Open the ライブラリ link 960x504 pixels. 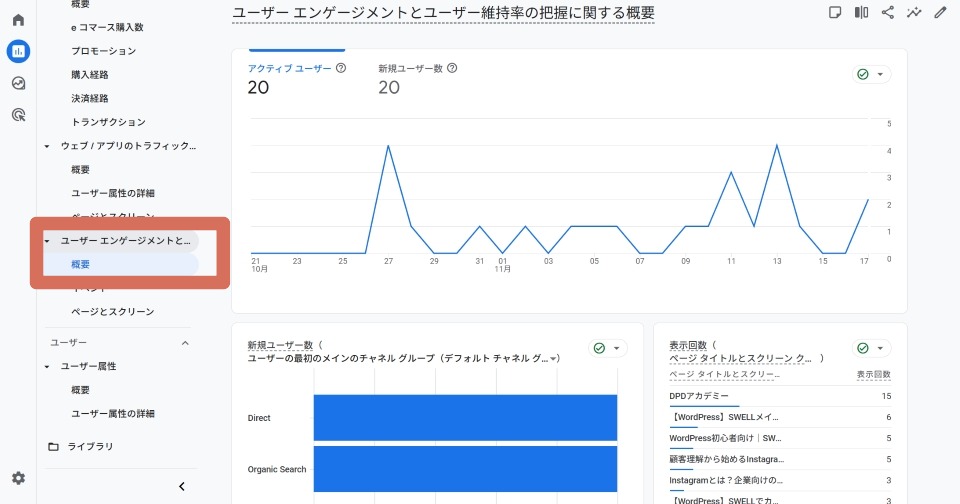point(90,446)
